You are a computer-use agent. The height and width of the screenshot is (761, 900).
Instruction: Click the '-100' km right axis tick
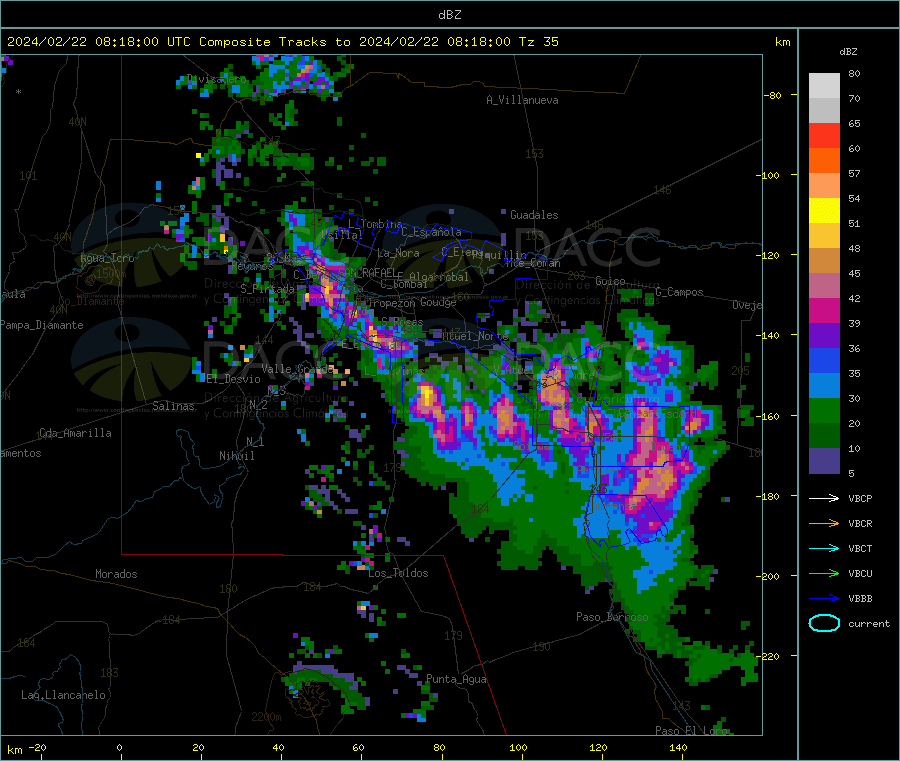[x=769, y=175]
